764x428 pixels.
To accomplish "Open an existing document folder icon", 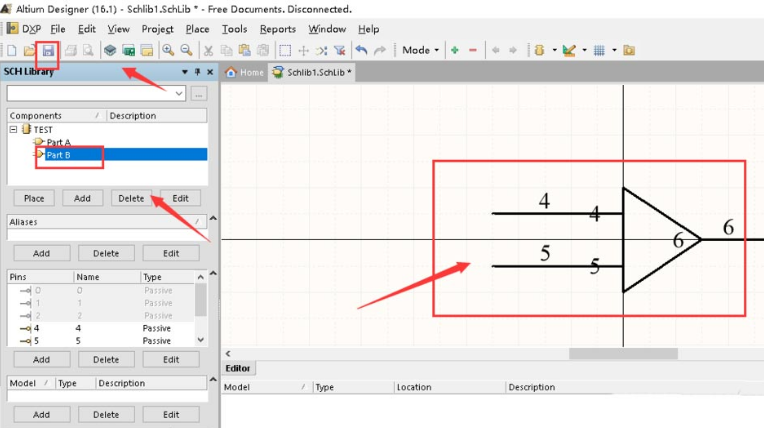I will (x=29, y=51).
